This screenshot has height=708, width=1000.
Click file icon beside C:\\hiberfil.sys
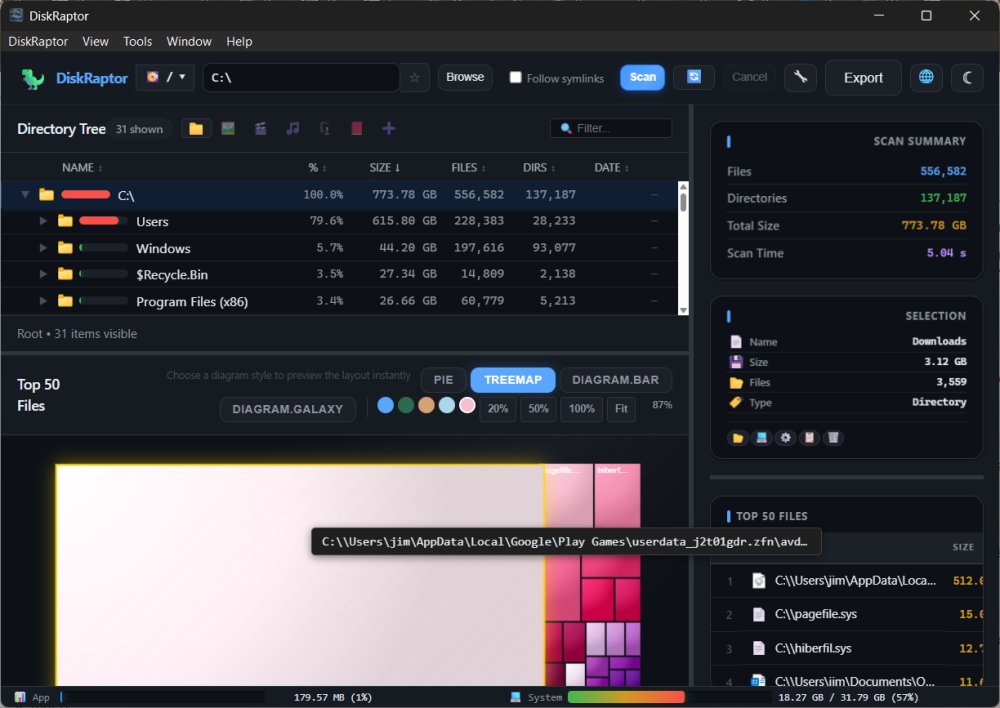(x=758, y=648)
